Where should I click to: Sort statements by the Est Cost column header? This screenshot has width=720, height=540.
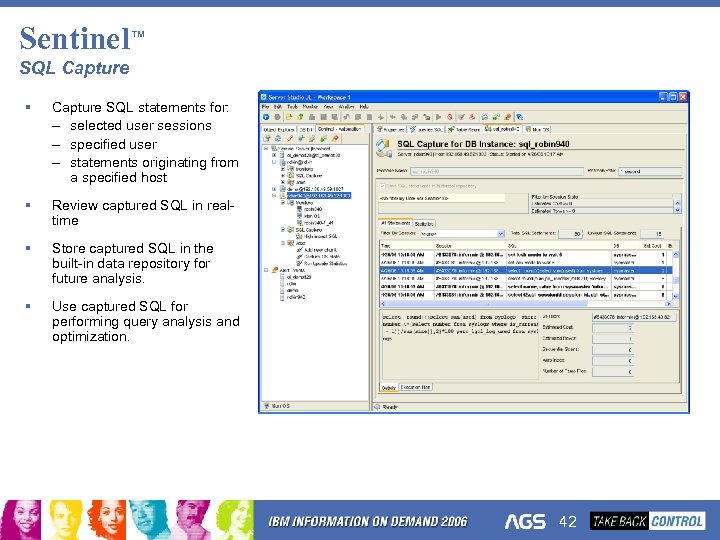tap(652, 246)
